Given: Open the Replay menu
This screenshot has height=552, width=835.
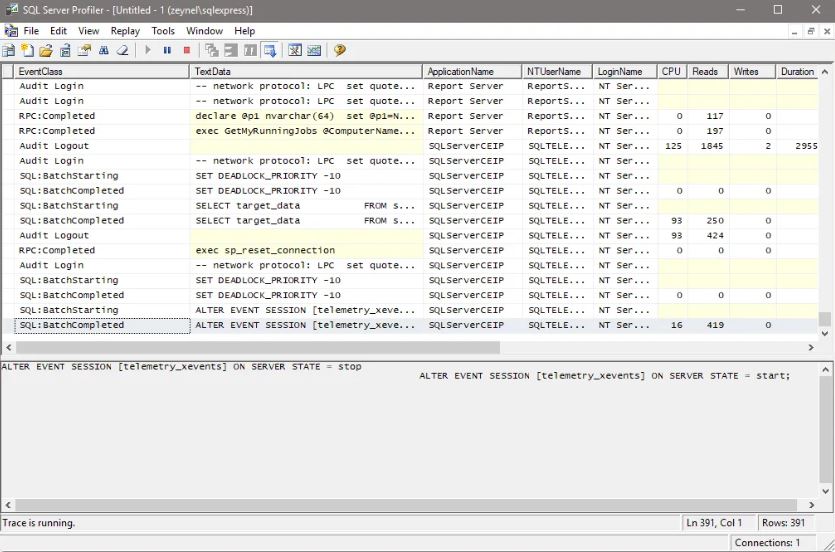Looking at the screenshot, I should click(125, 31).
